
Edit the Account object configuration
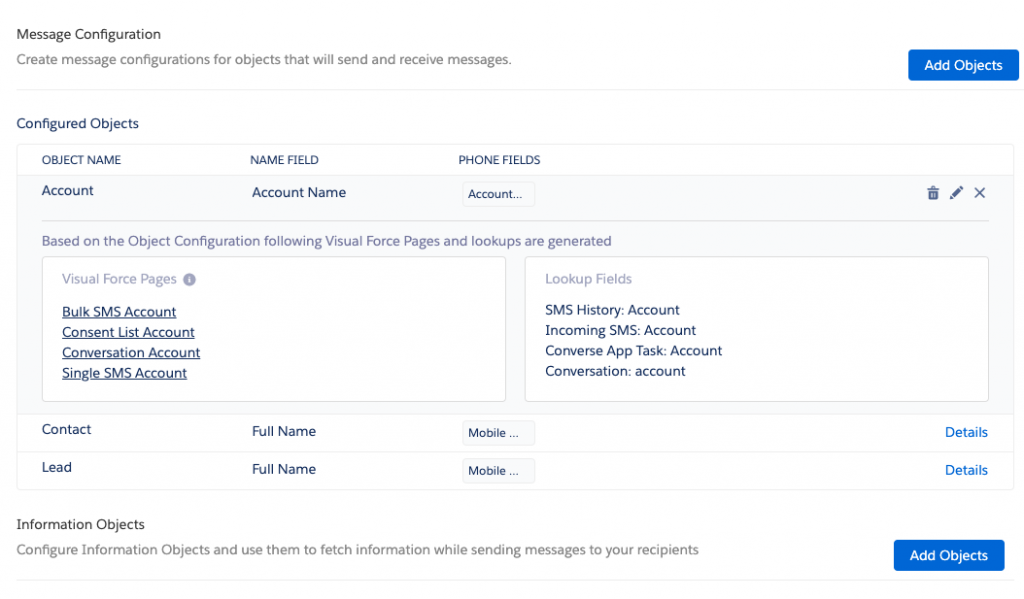point(956,192)
